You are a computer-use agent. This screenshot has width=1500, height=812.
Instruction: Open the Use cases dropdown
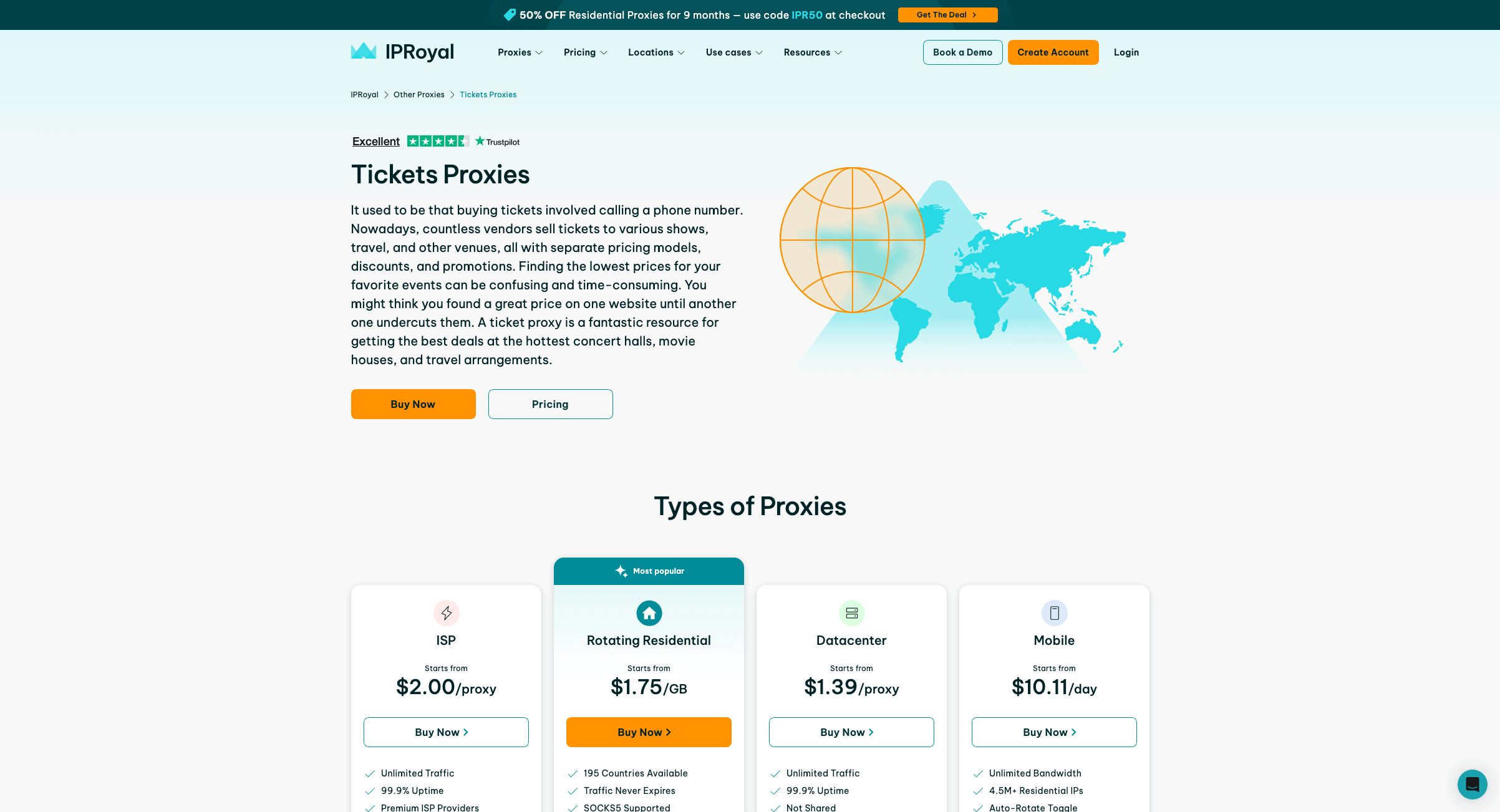[x=734, y=52]
